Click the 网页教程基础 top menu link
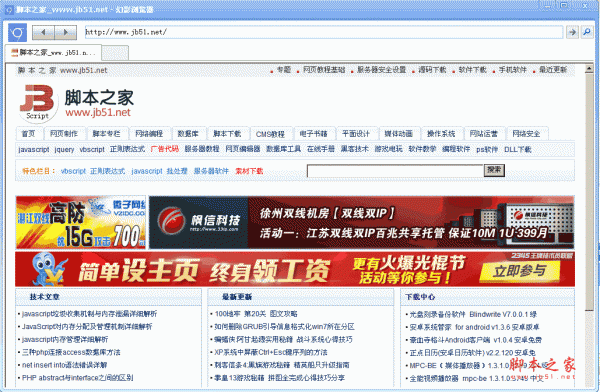 (324, 70)
